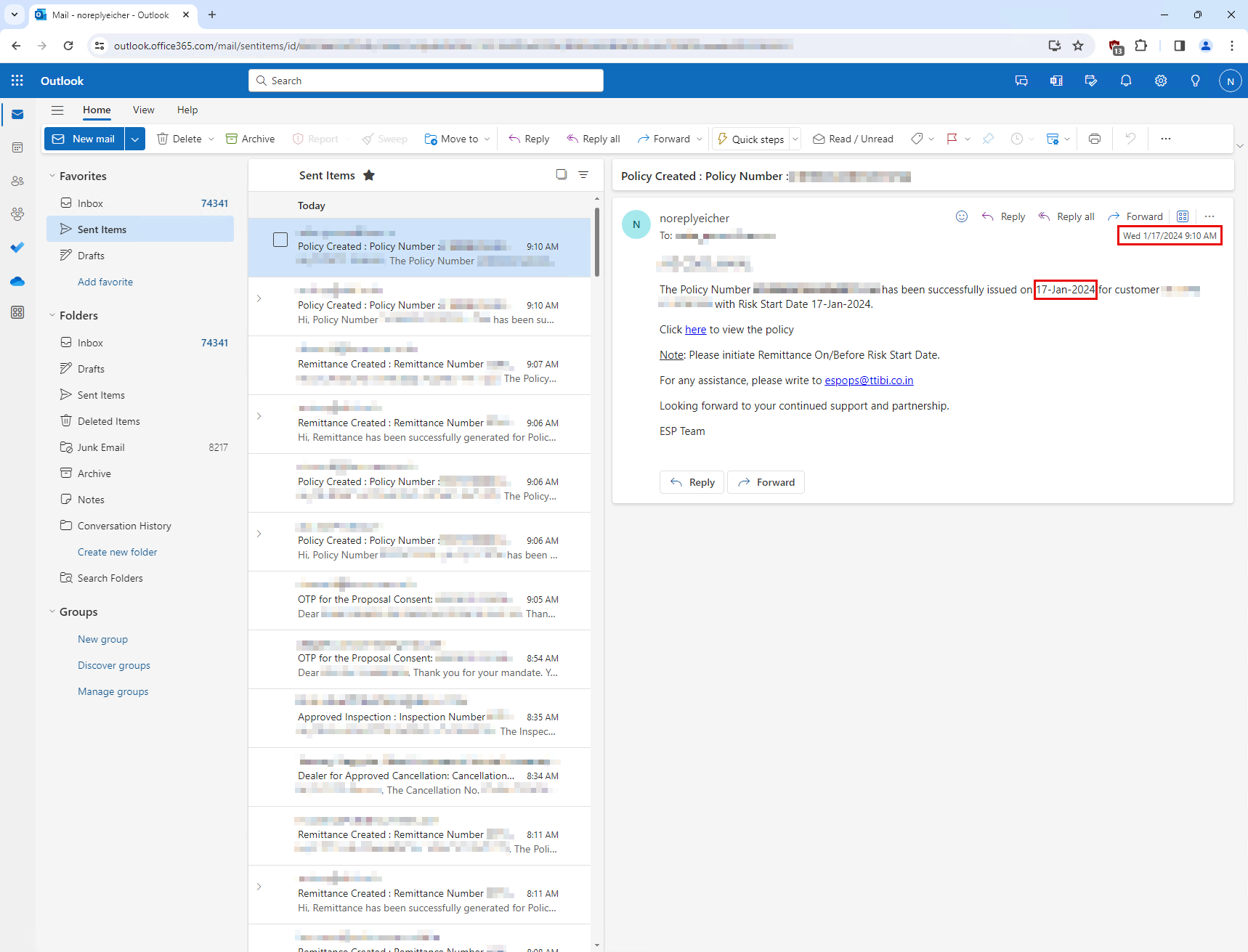
Task: Click the Print icon in toolbar
Action: click(x=1094, y=139)
